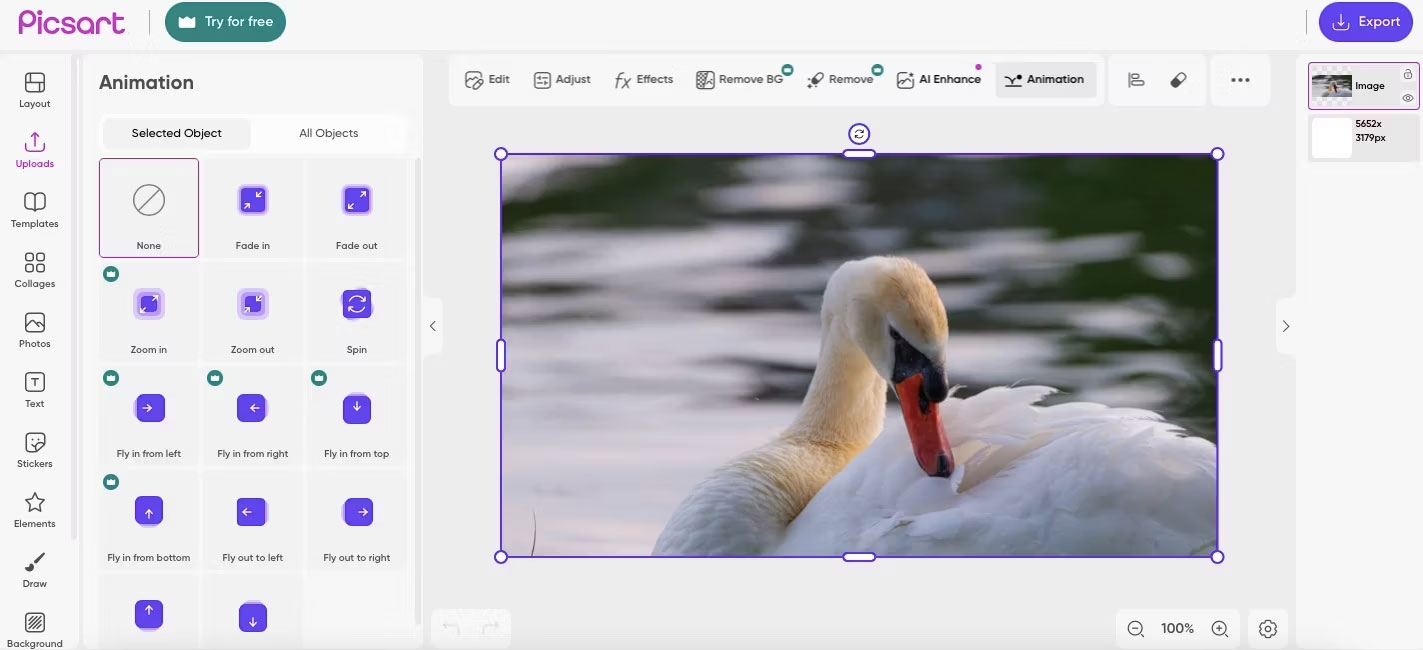Toggle Image layer visibility eye

coord(1407,98)
